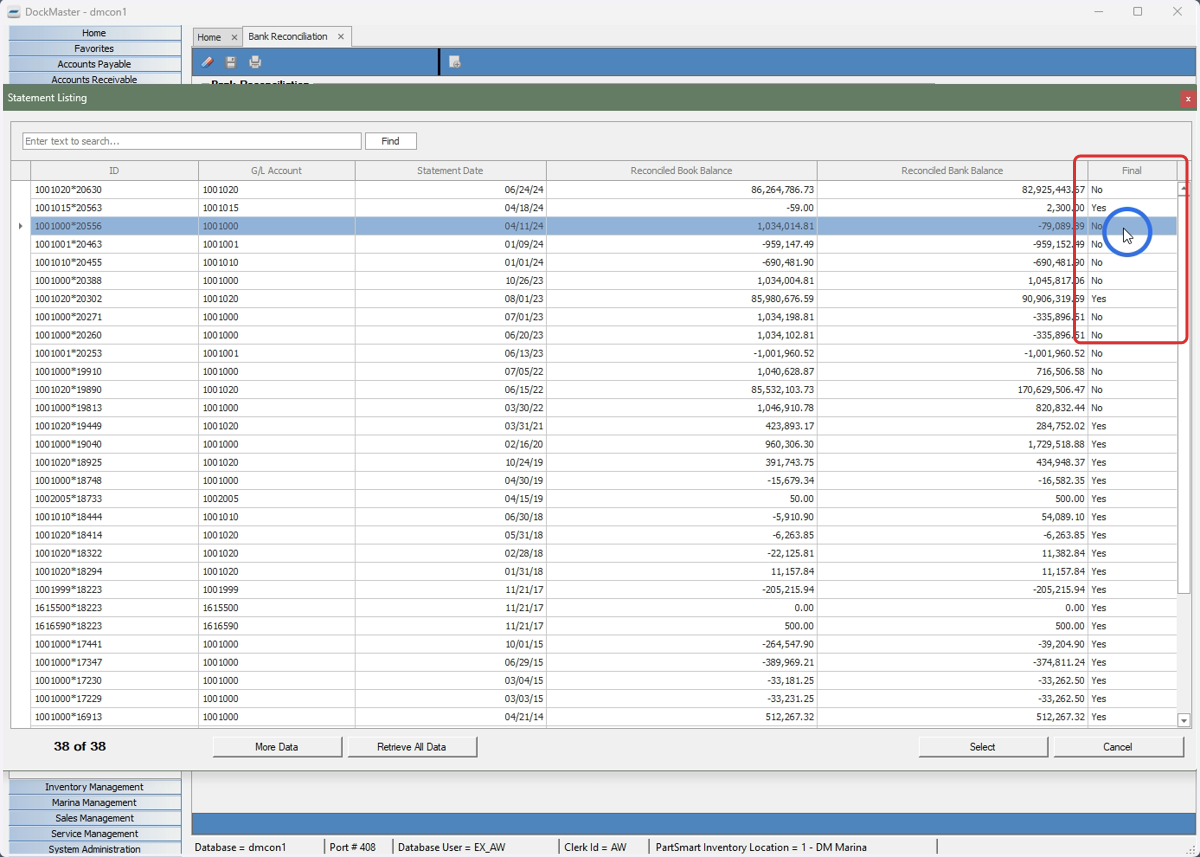Viewport: 1200px width, 857px height.
Task: Click the Retrieve All Data button
Action: 411,747
